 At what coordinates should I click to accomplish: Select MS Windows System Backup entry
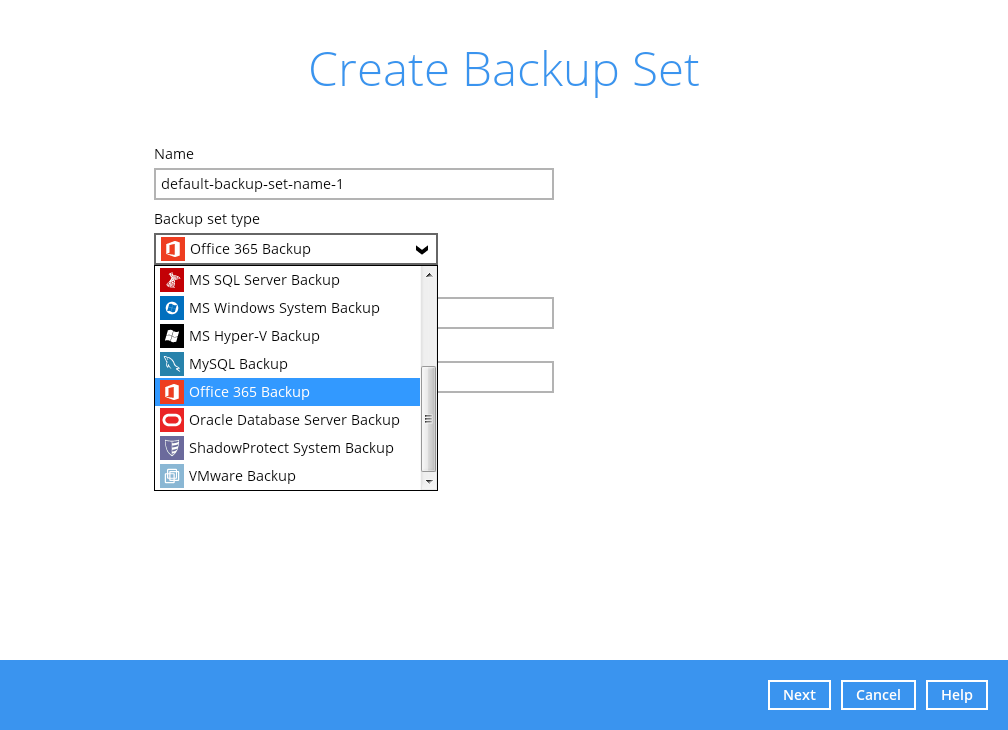(287, 308)
